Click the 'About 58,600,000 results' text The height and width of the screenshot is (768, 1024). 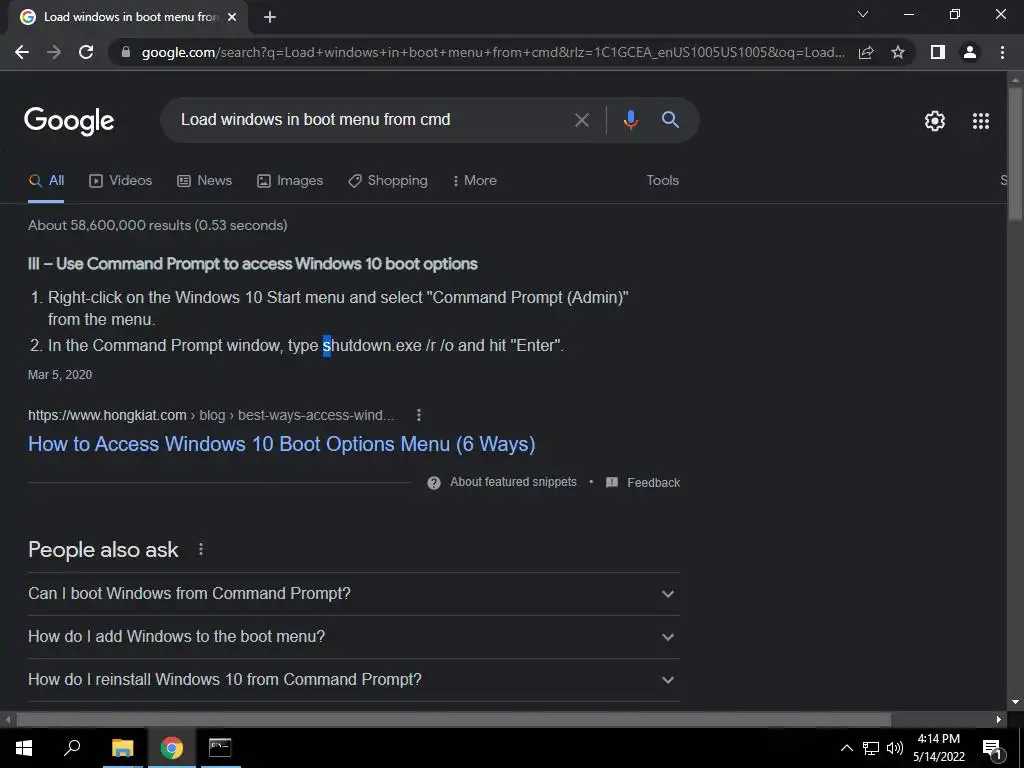tap(157, 225)
